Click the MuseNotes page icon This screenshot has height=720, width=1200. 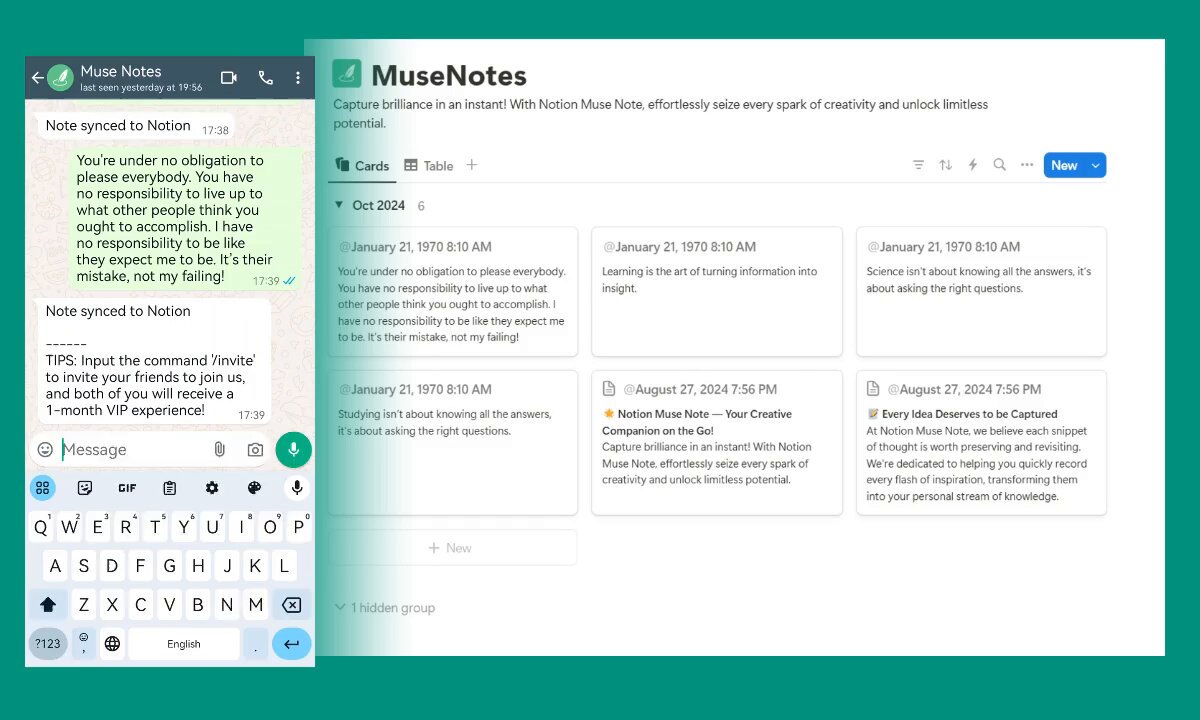(347, 74)
